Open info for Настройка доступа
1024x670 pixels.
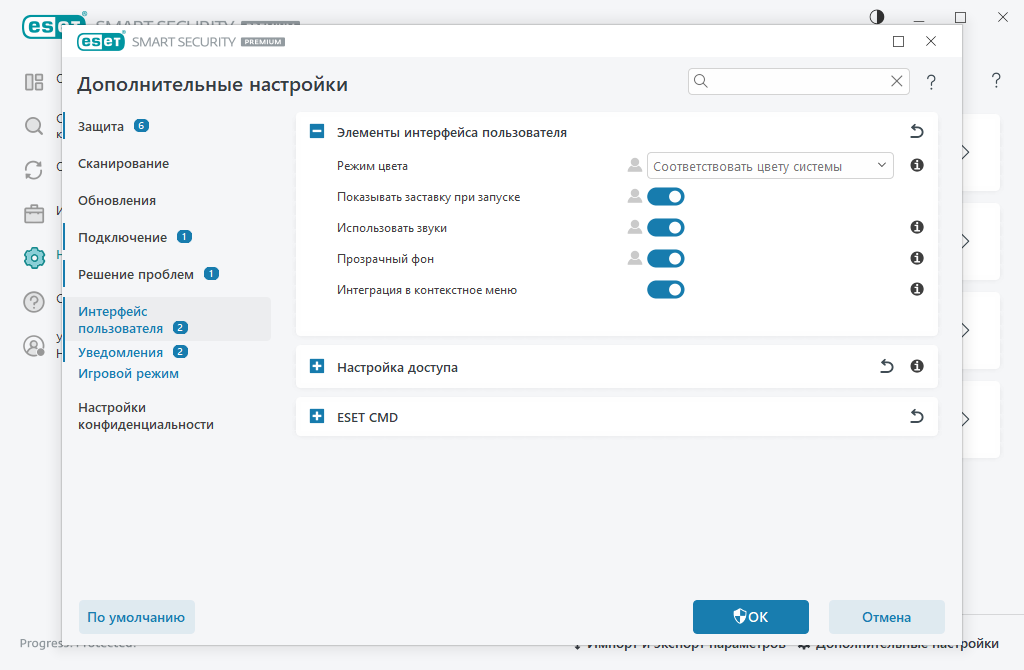[917, 366]
